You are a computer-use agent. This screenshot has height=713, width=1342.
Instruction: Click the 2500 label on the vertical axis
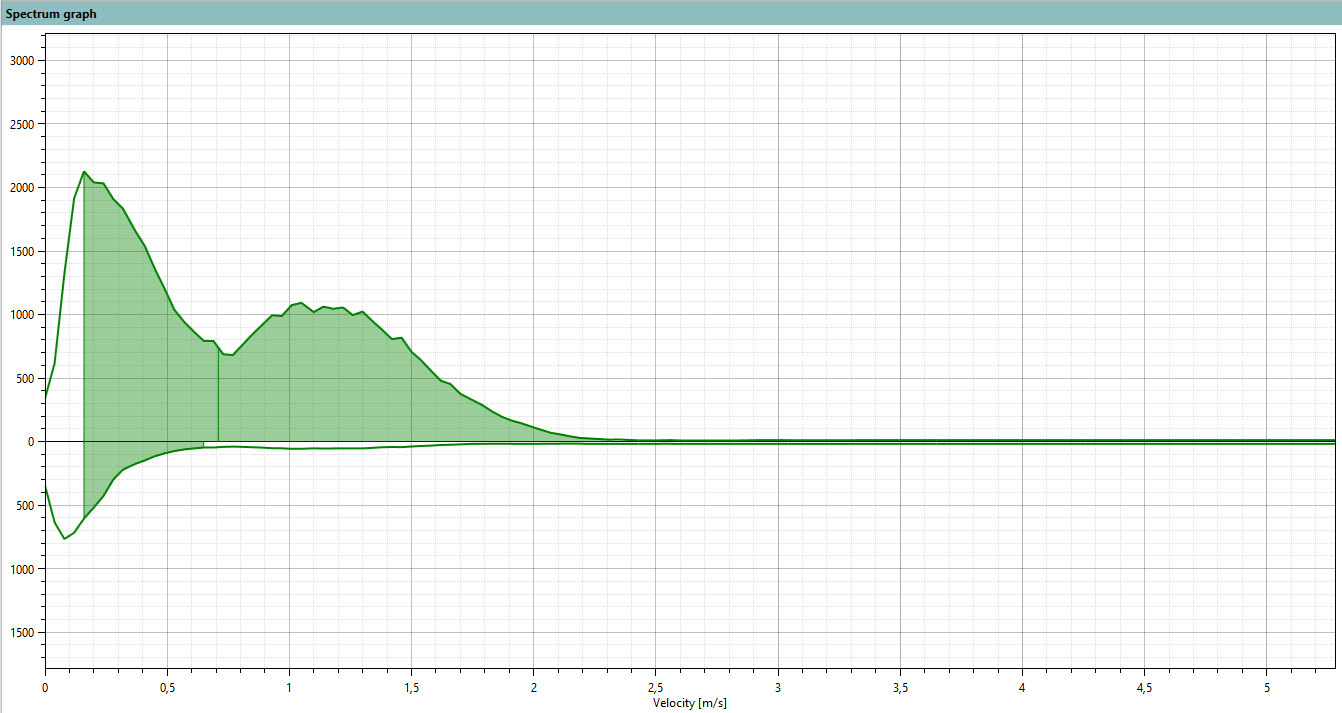(x=23, y=124)
